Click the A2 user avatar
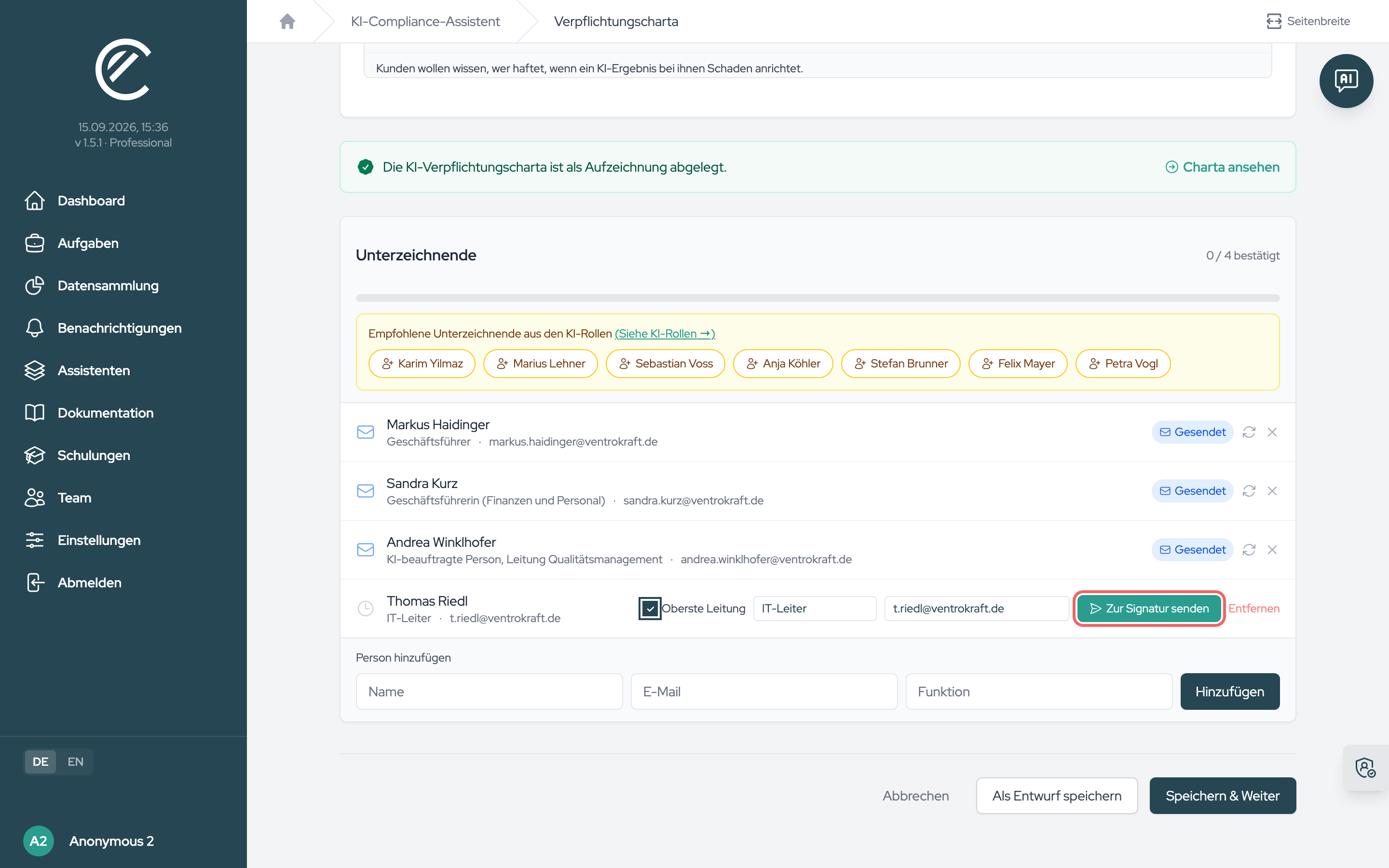 [x=39, y=841]
